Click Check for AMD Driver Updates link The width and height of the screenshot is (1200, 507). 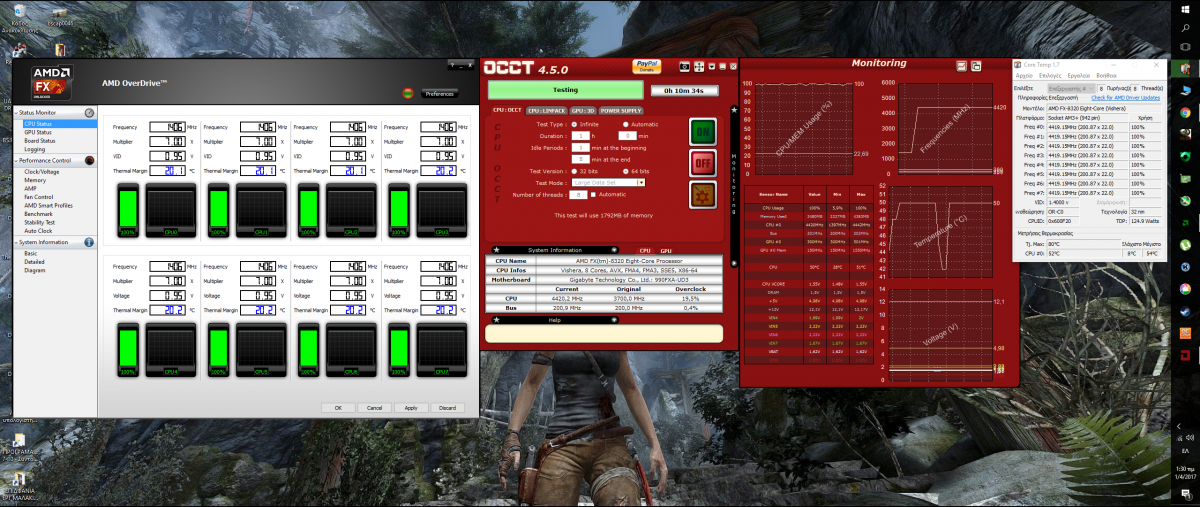pyautogui.click(x=1125, y=98)
